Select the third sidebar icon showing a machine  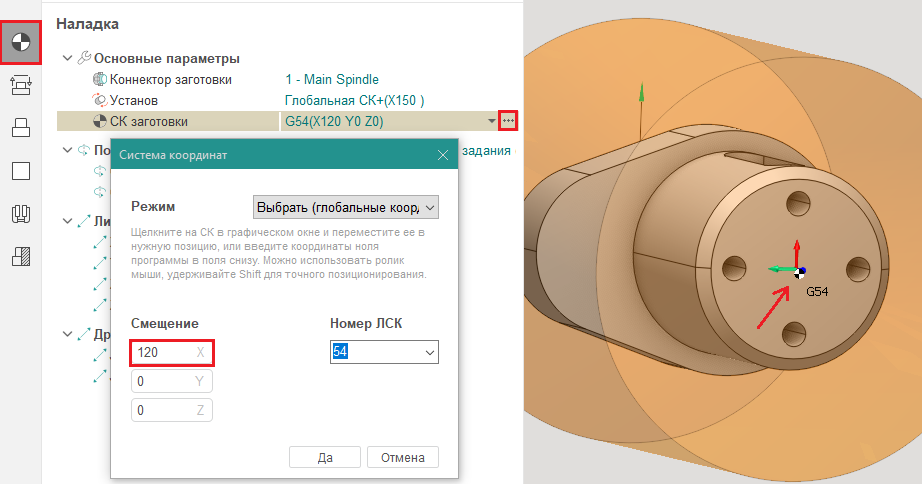point(21,127)
